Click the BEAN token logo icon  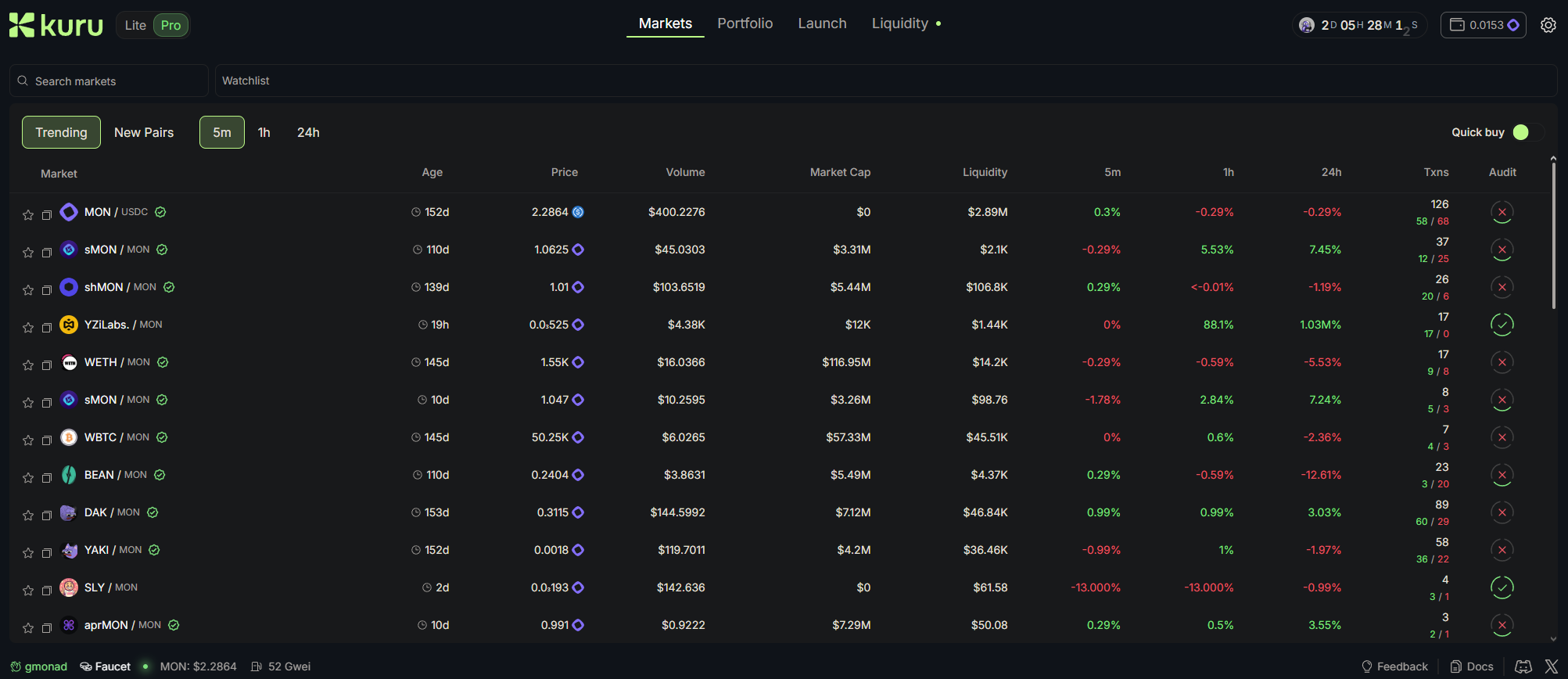click(x=69, y=475)
